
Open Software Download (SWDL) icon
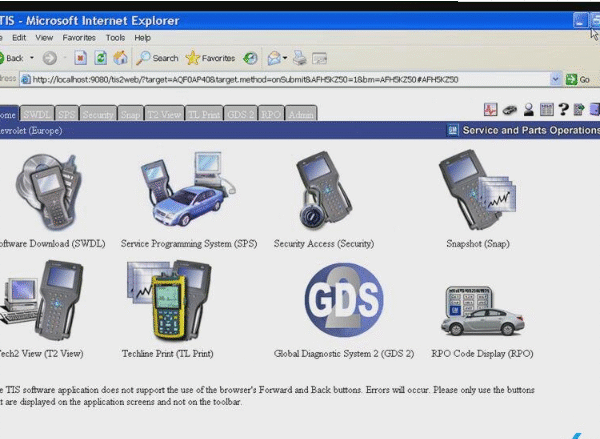[x=49, y=191]
